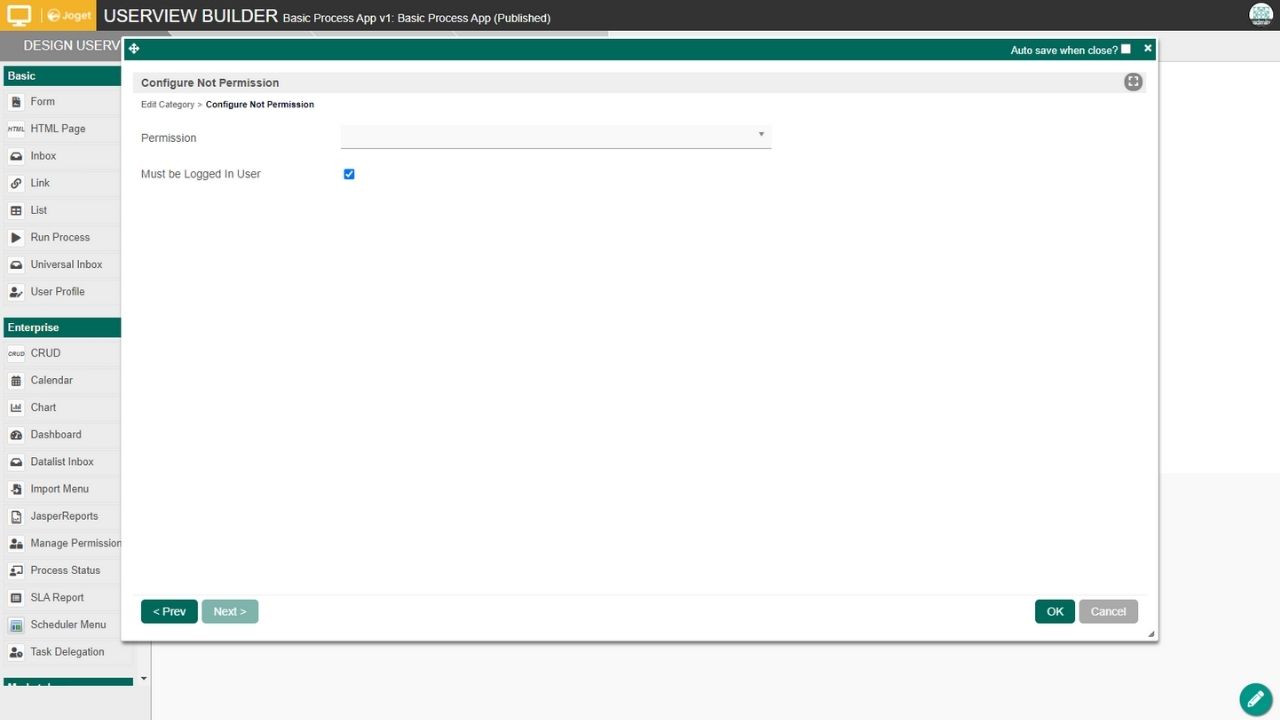Viewport: 1280px width, 720px height.
Task: Enable Auto save when close checkbox
Action: tap(1126, 49)
